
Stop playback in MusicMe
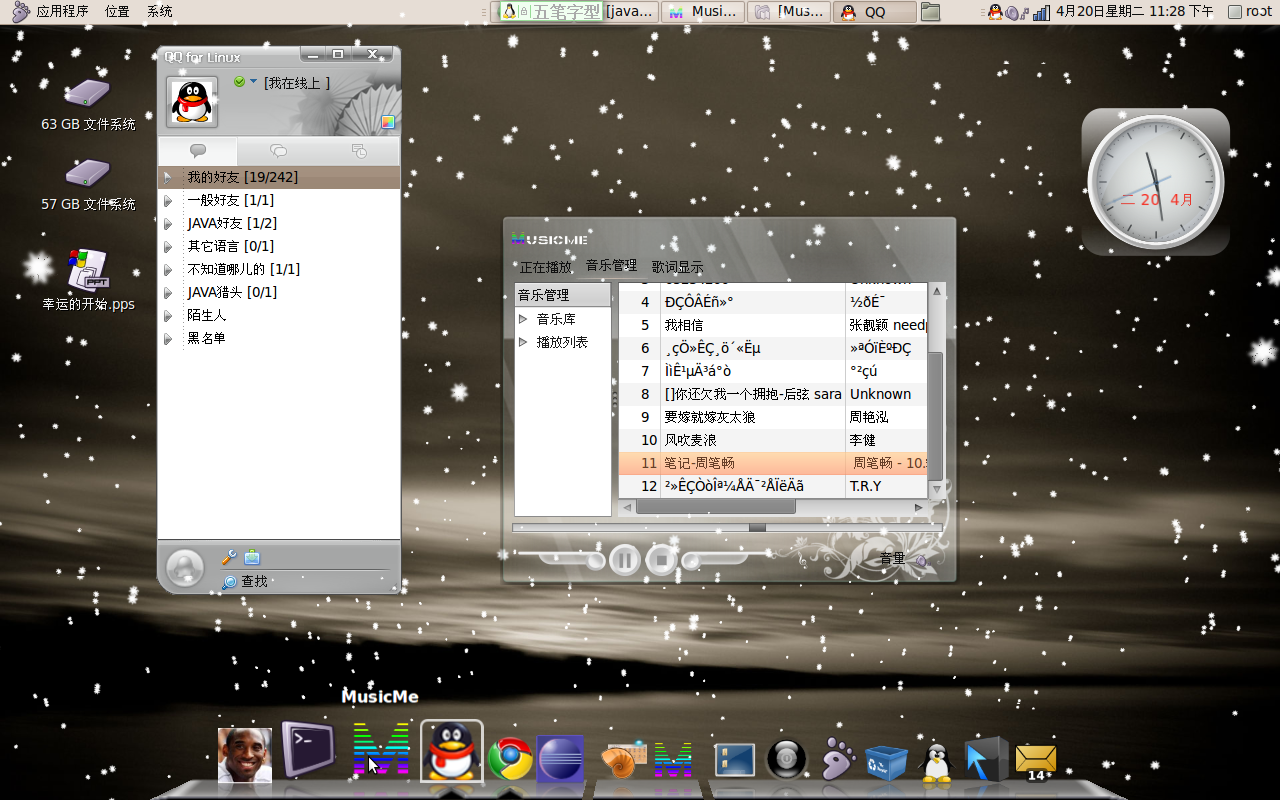(x=661, y=559)
